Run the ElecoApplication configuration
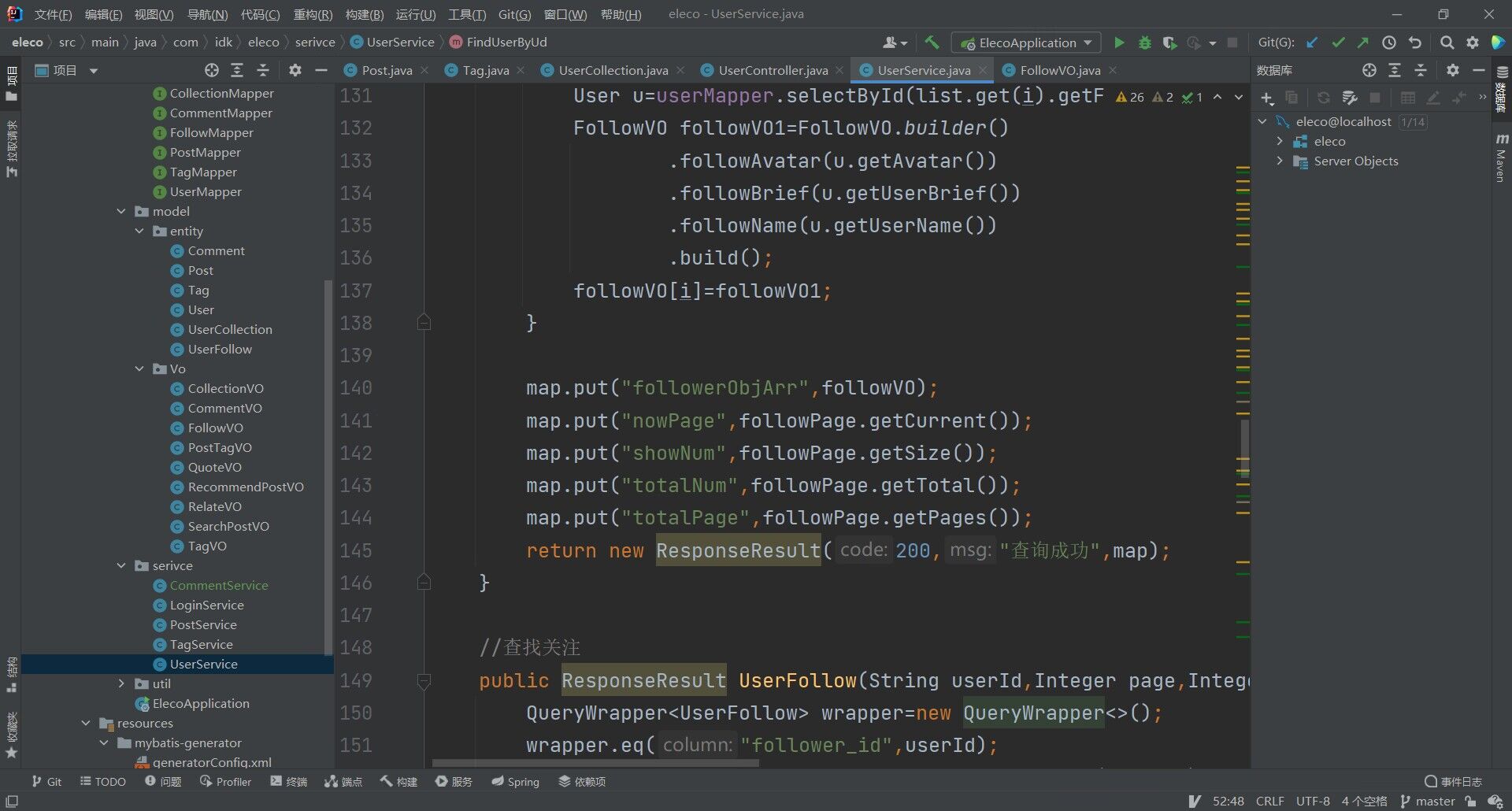1512x811 pixels. pos(1119,43)
